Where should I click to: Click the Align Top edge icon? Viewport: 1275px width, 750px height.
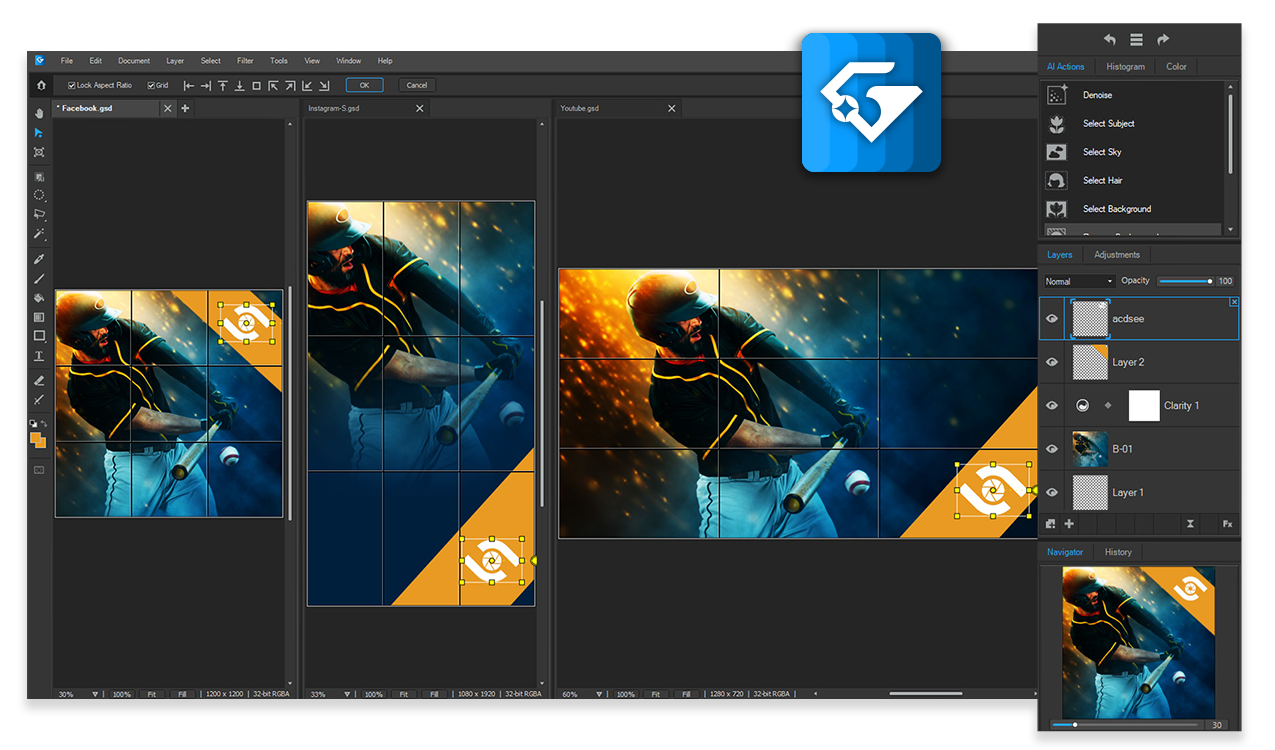point(222,86)
